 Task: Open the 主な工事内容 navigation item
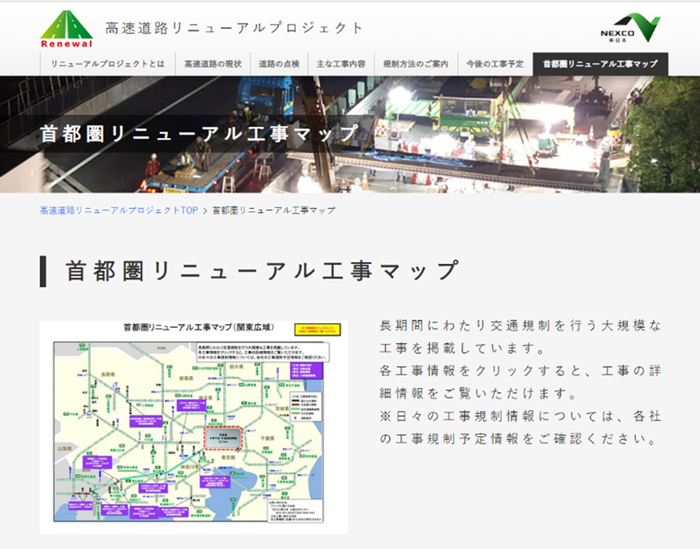pyautogui.click(x=340, y=64)
